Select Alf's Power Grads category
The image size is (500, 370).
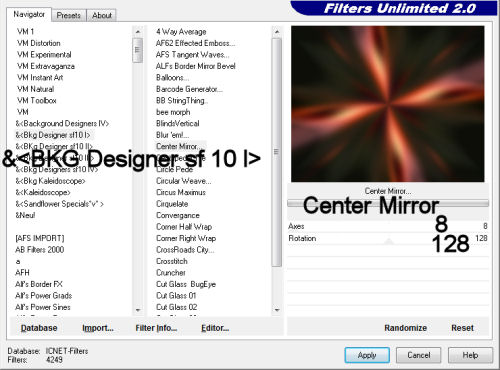coord(44,296)
